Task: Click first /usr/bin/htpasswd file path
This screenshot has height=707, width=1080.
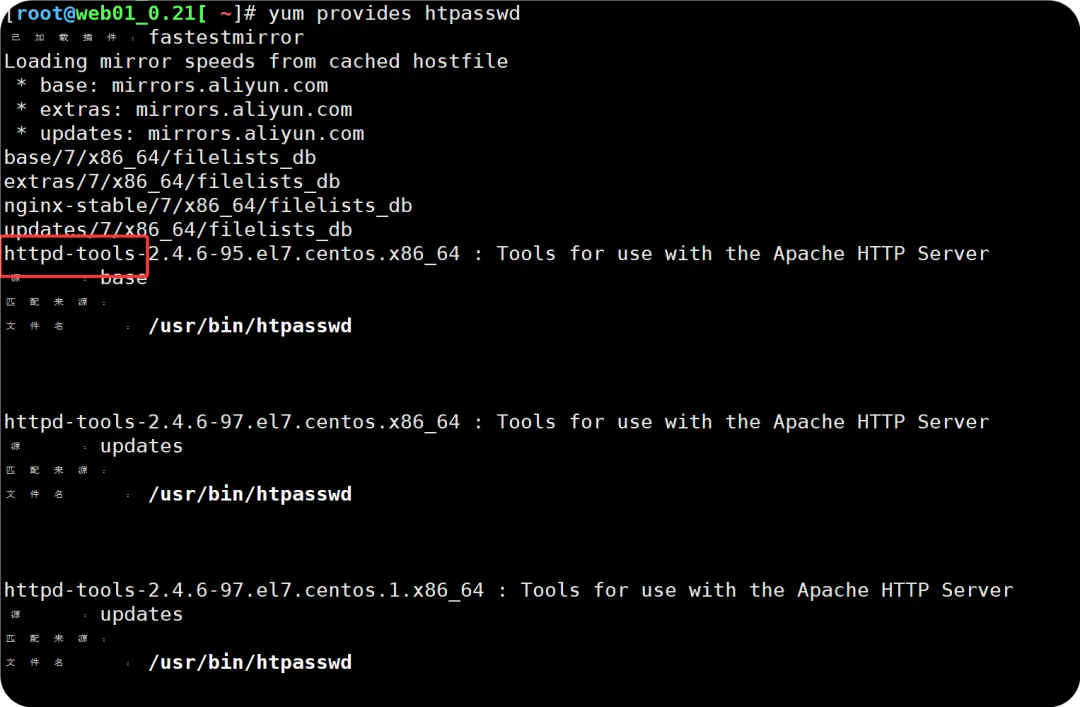Action: coord(250,326)
